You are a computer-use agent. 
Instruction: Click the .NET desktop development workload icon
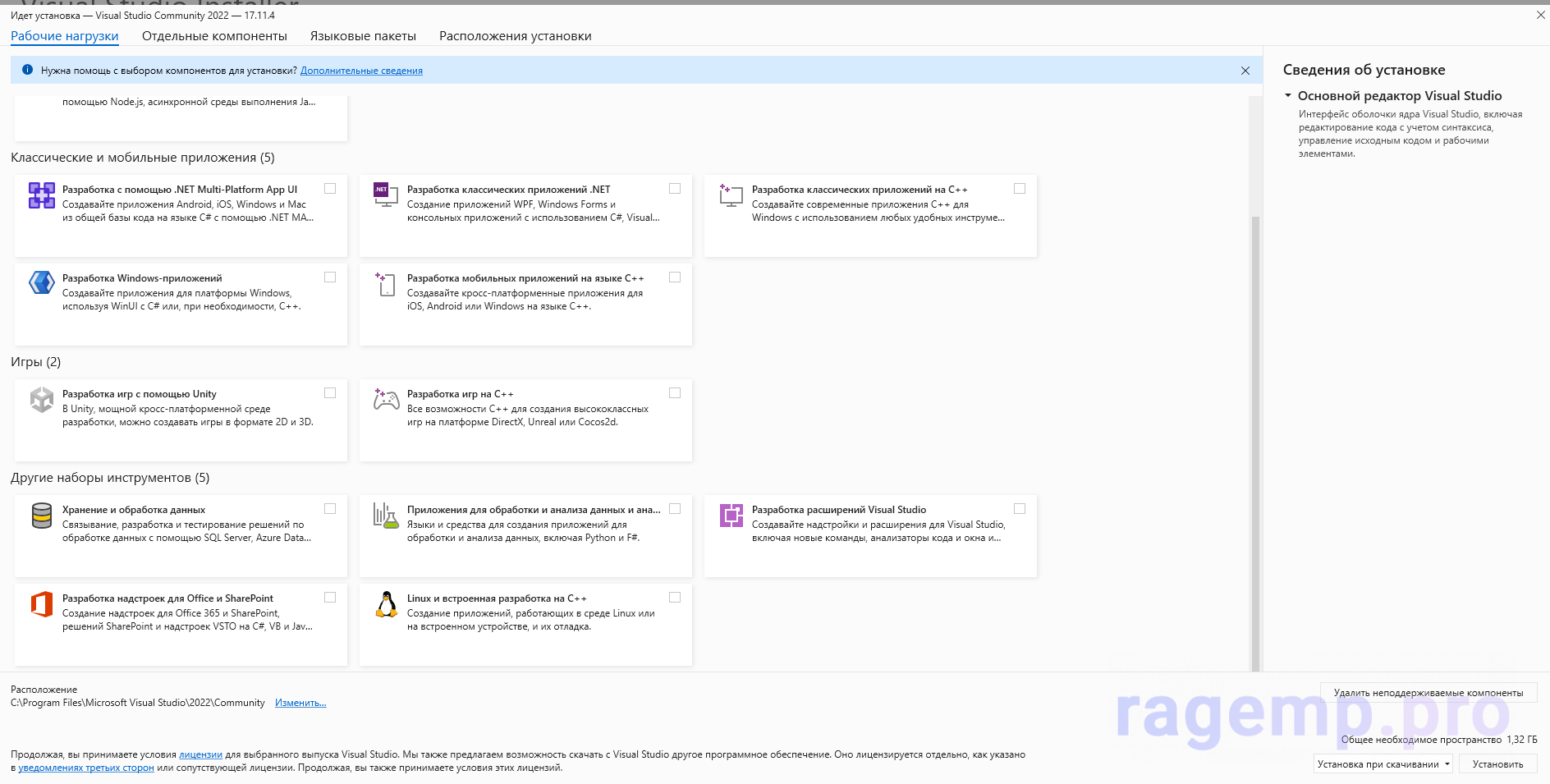pyautogui.click(x=386, y=195)
